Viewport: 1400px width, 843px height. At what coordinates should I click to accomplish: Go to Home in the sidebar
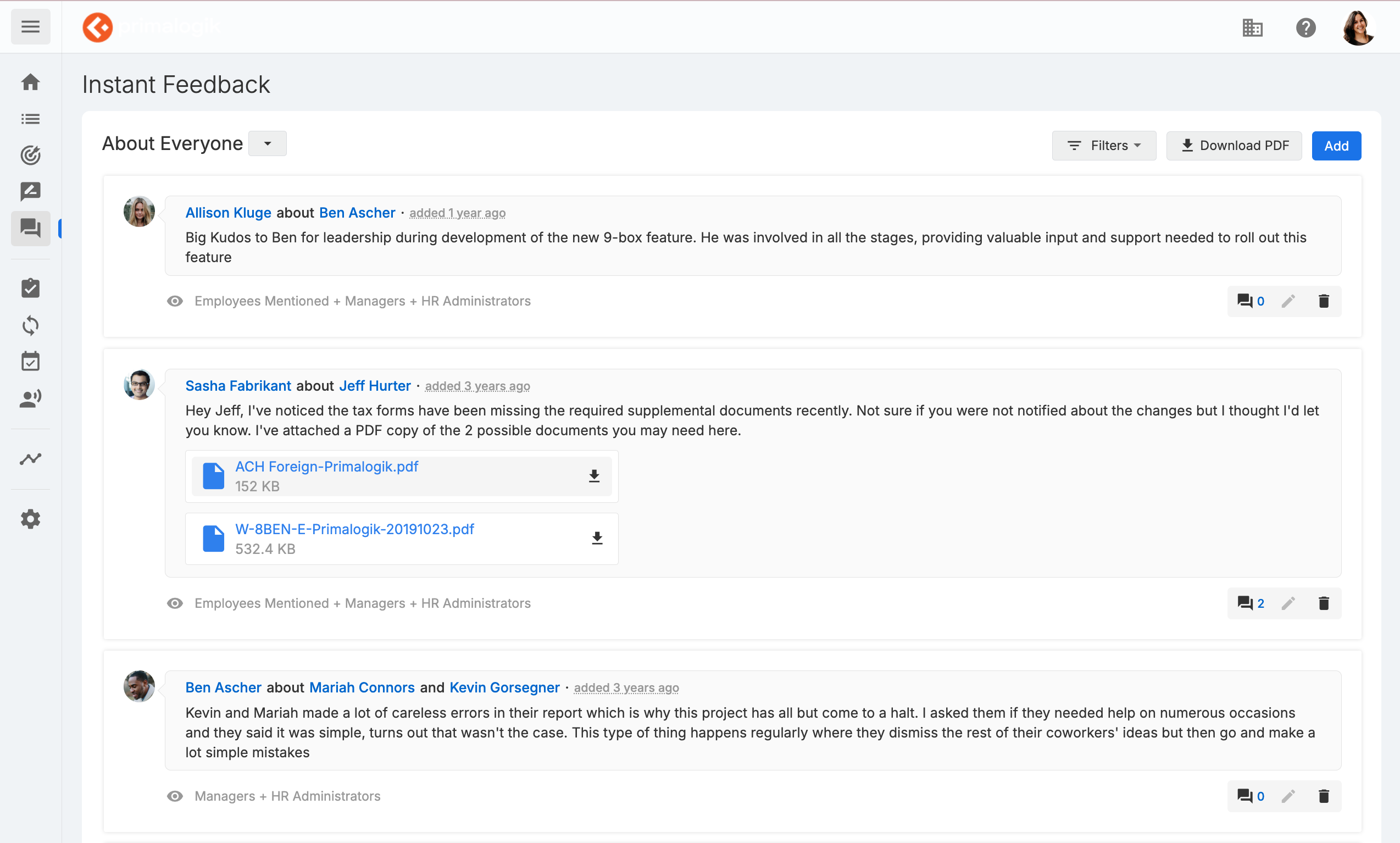point(30,82)
